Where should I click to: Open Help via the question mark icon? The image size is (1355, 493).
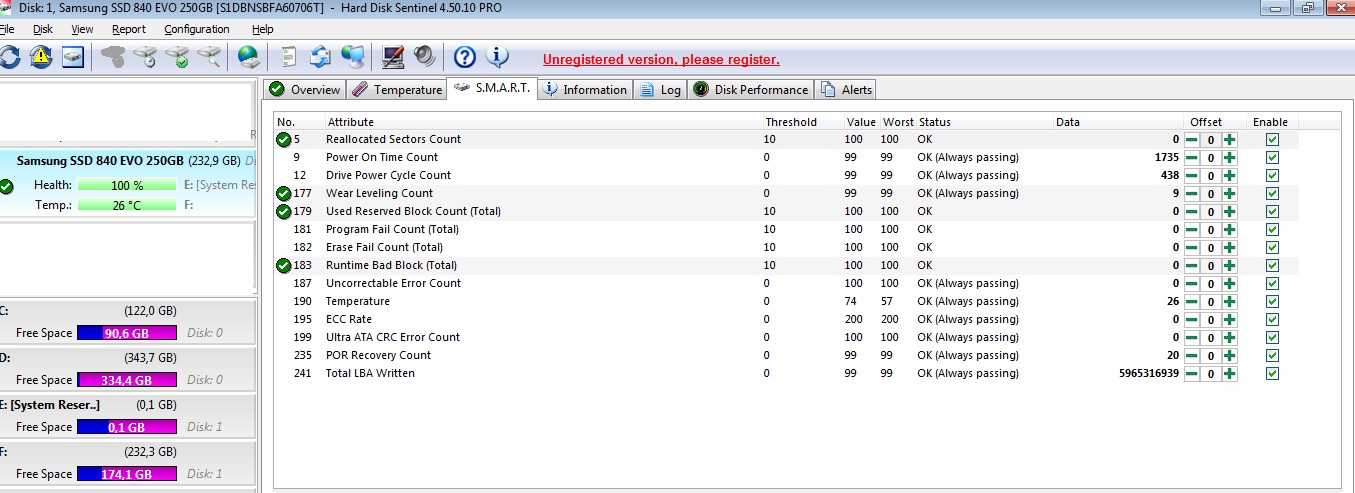464,57
